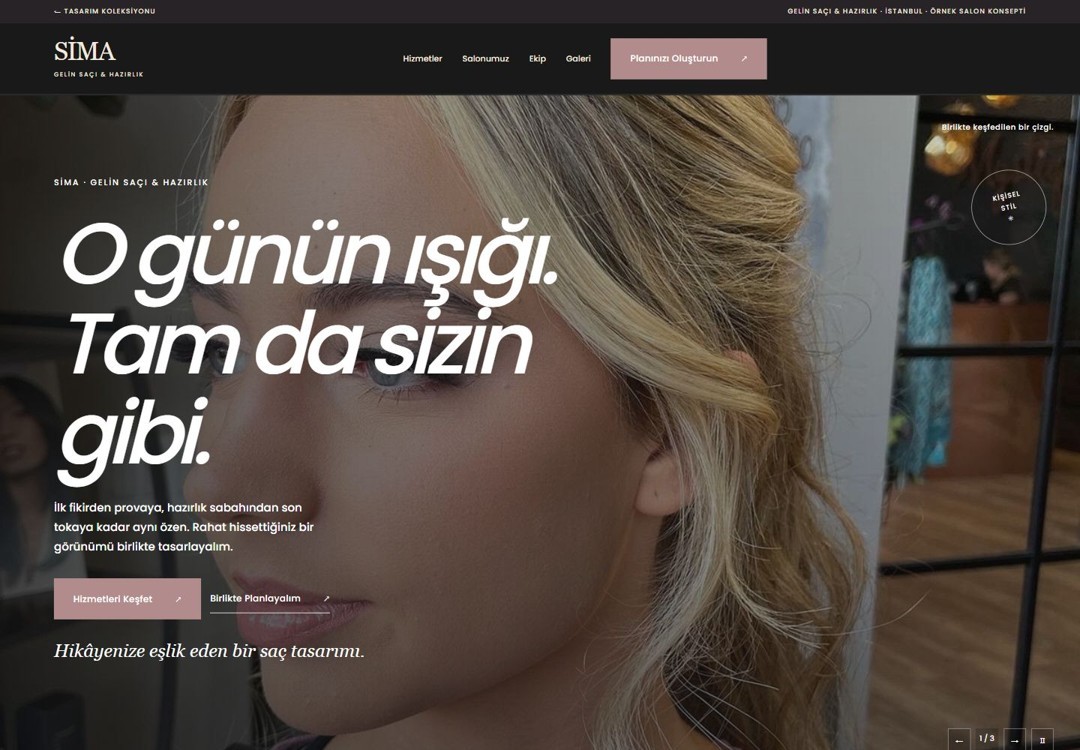Click the SİMA logo
The width and height of the screenshot is (1080, 750).
click(98, 58)
